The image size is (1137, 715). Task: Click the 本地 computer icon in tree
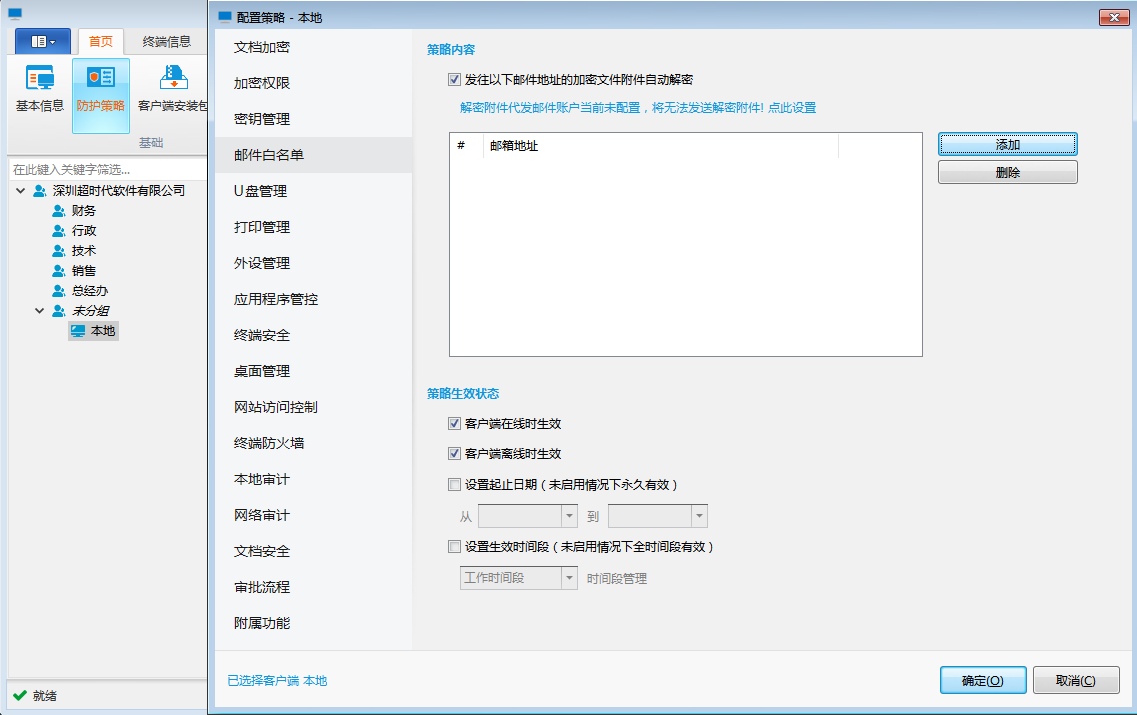pos(78,331)
